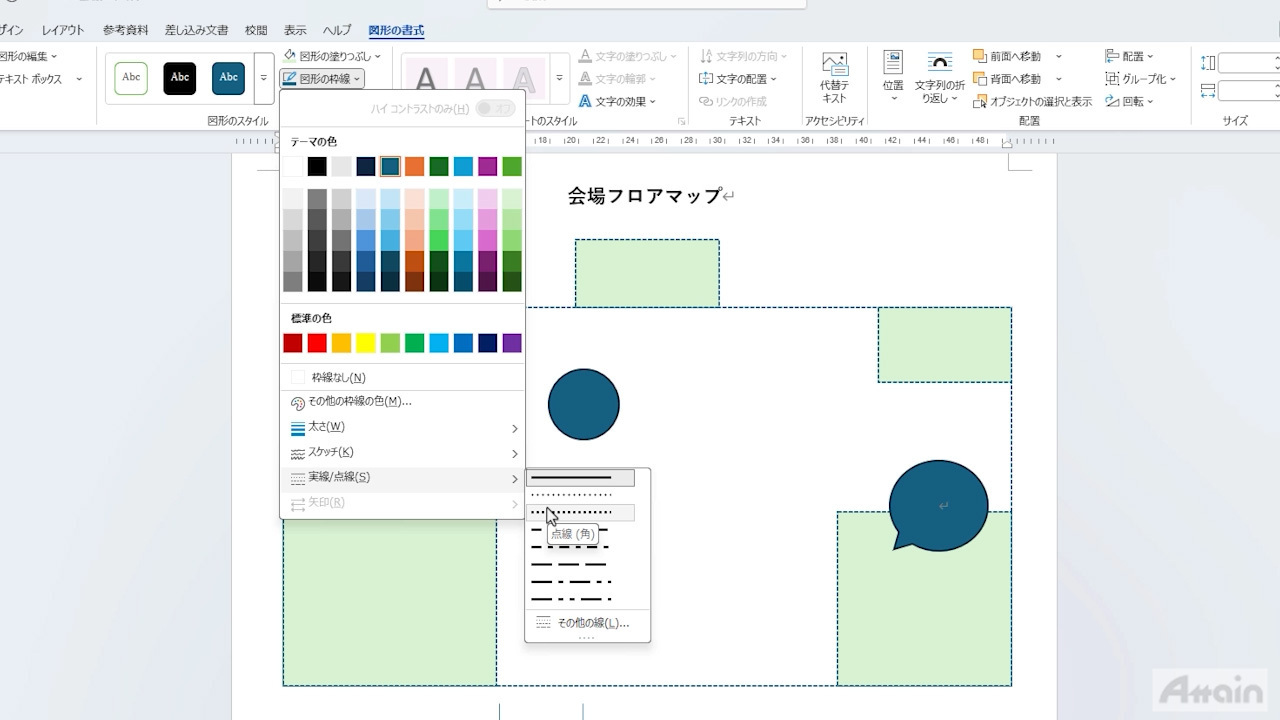1280x720 pixels.
Task: Open 文字の塗りつぶし text fill
Action: point(627,56)
